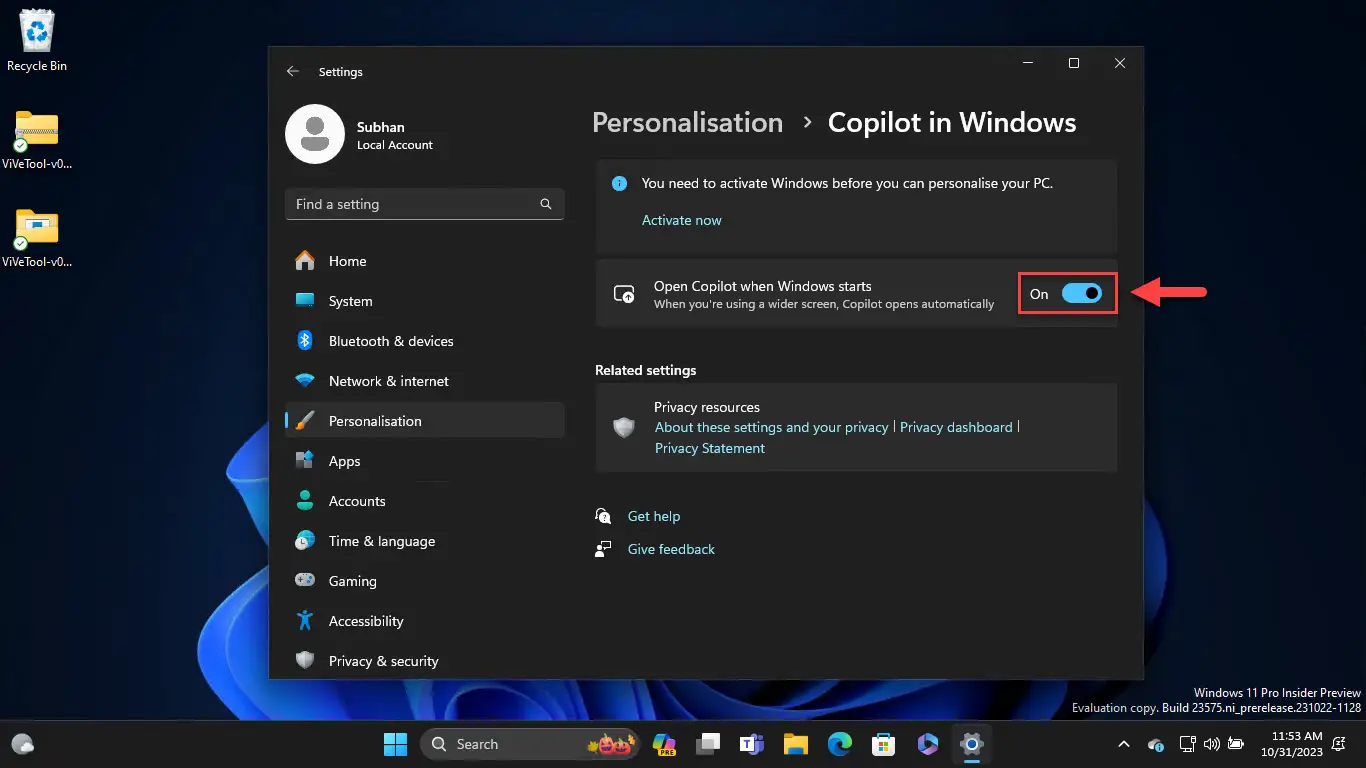Open the Home settings page
Viewport: 1366px width, 768px height.
pos(425,261)
